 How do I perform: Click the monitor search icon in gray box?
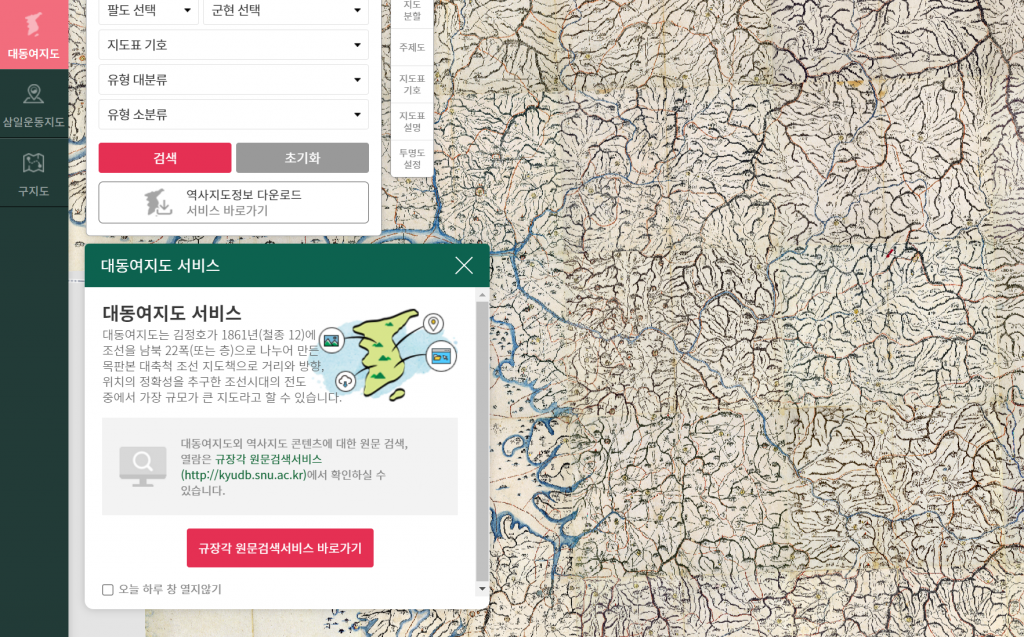pyautogui.click(x=142, y=466)
